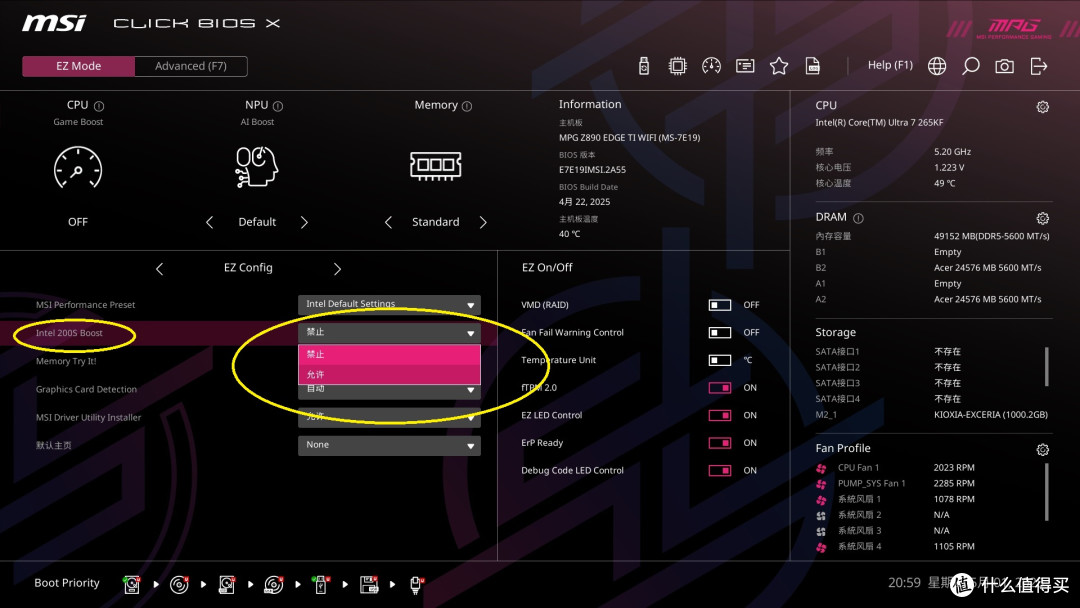Switch to EZ Mode tab

click(79, 66)
